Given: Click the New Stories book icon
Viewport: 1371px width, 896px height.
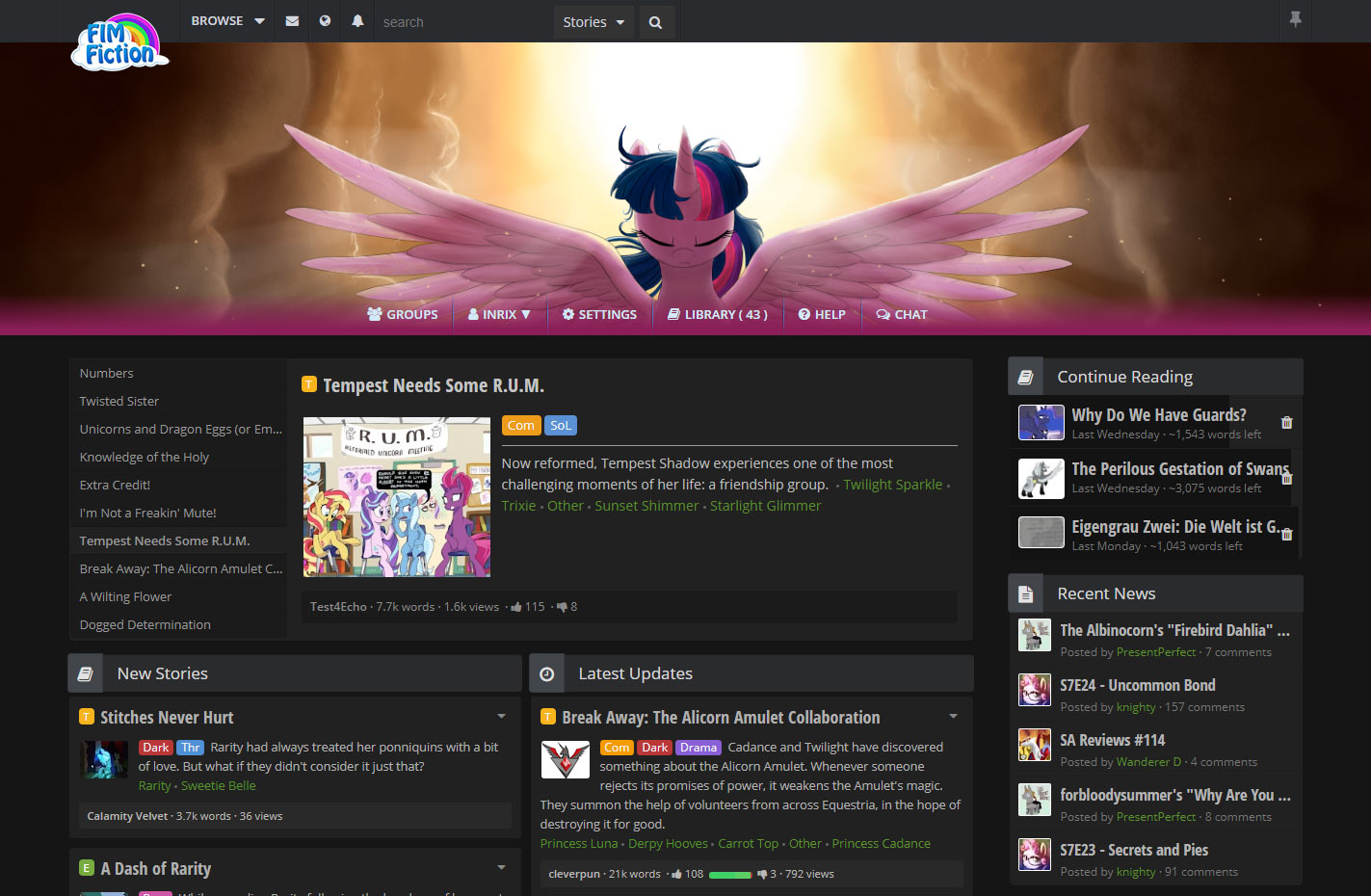Looking at the screenshot, I should 85,673.
